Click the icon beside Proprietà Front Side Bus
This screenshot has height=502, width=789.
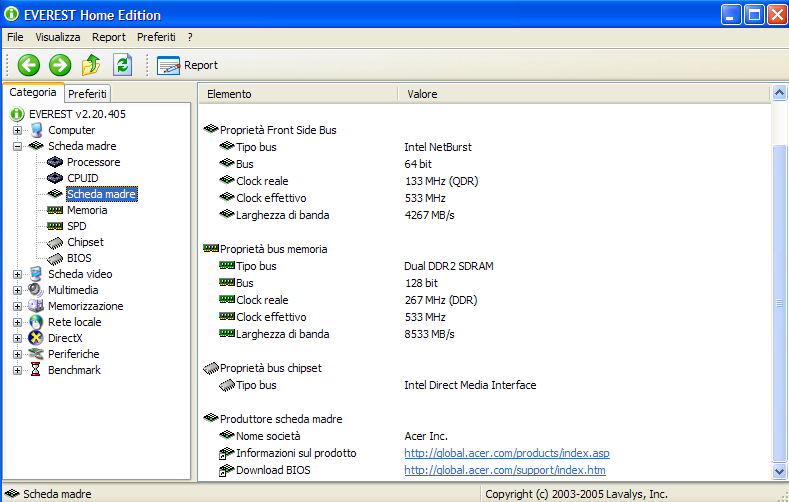tap(211, 130)
